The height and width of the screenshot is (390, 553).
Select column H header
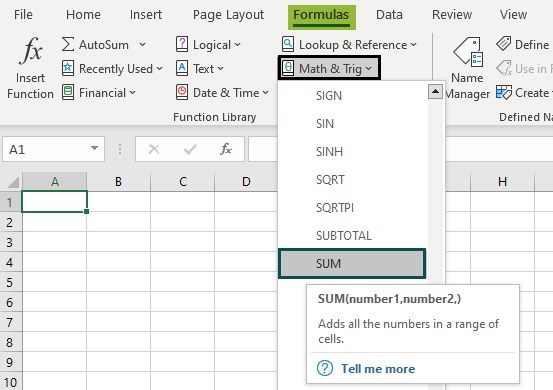[x=502, y=182]
